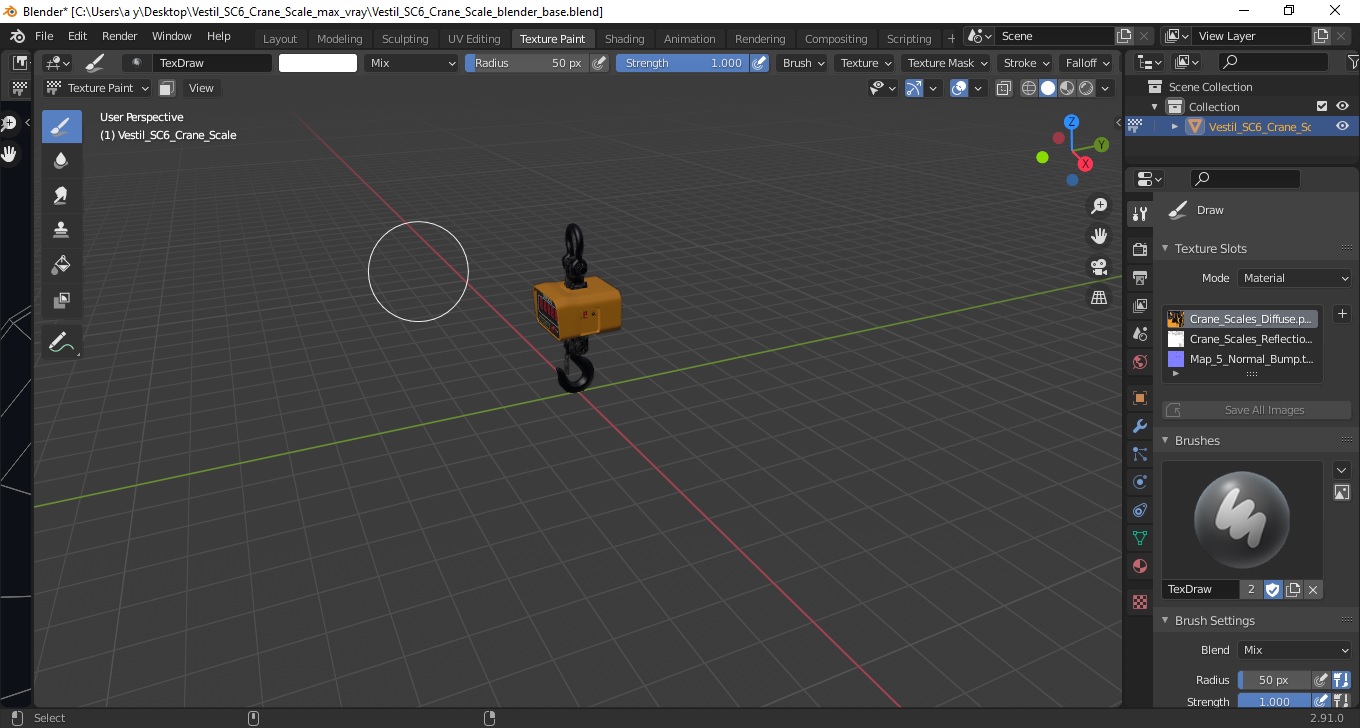The width and height of the screenshot is (1360, 728).
Task: Collapse the Texture Slots panel
Action: [x=1164, y=248]
